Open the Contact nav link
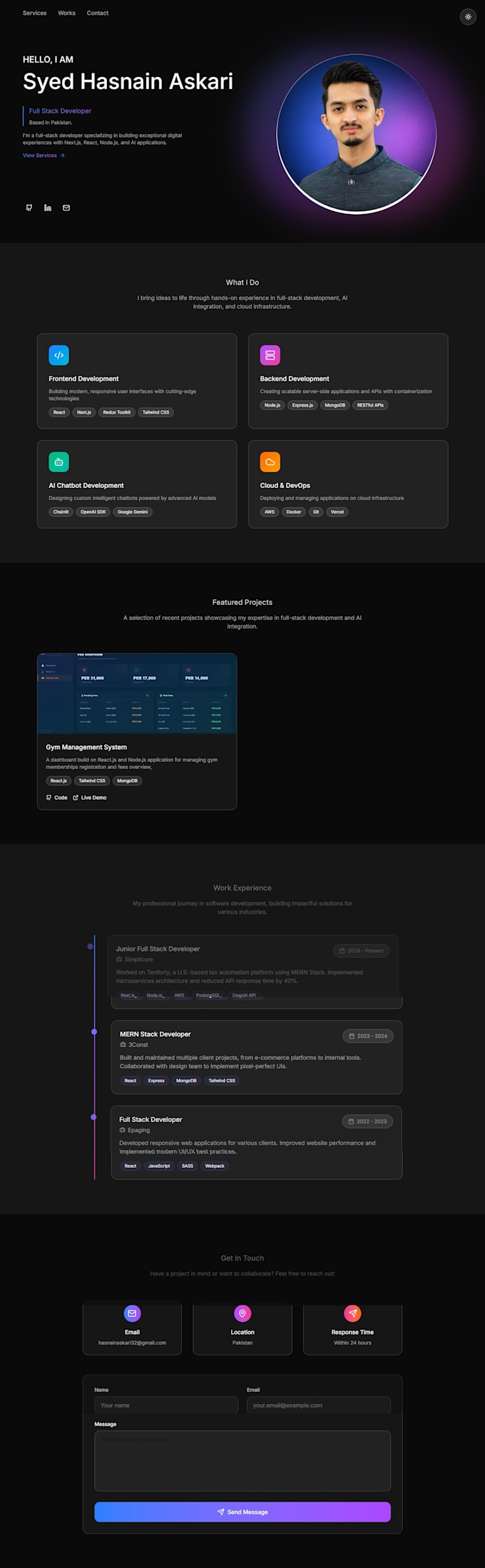The width and height of the screenshot is (485, 1568). pyautogui.click(x=98, y=13)
